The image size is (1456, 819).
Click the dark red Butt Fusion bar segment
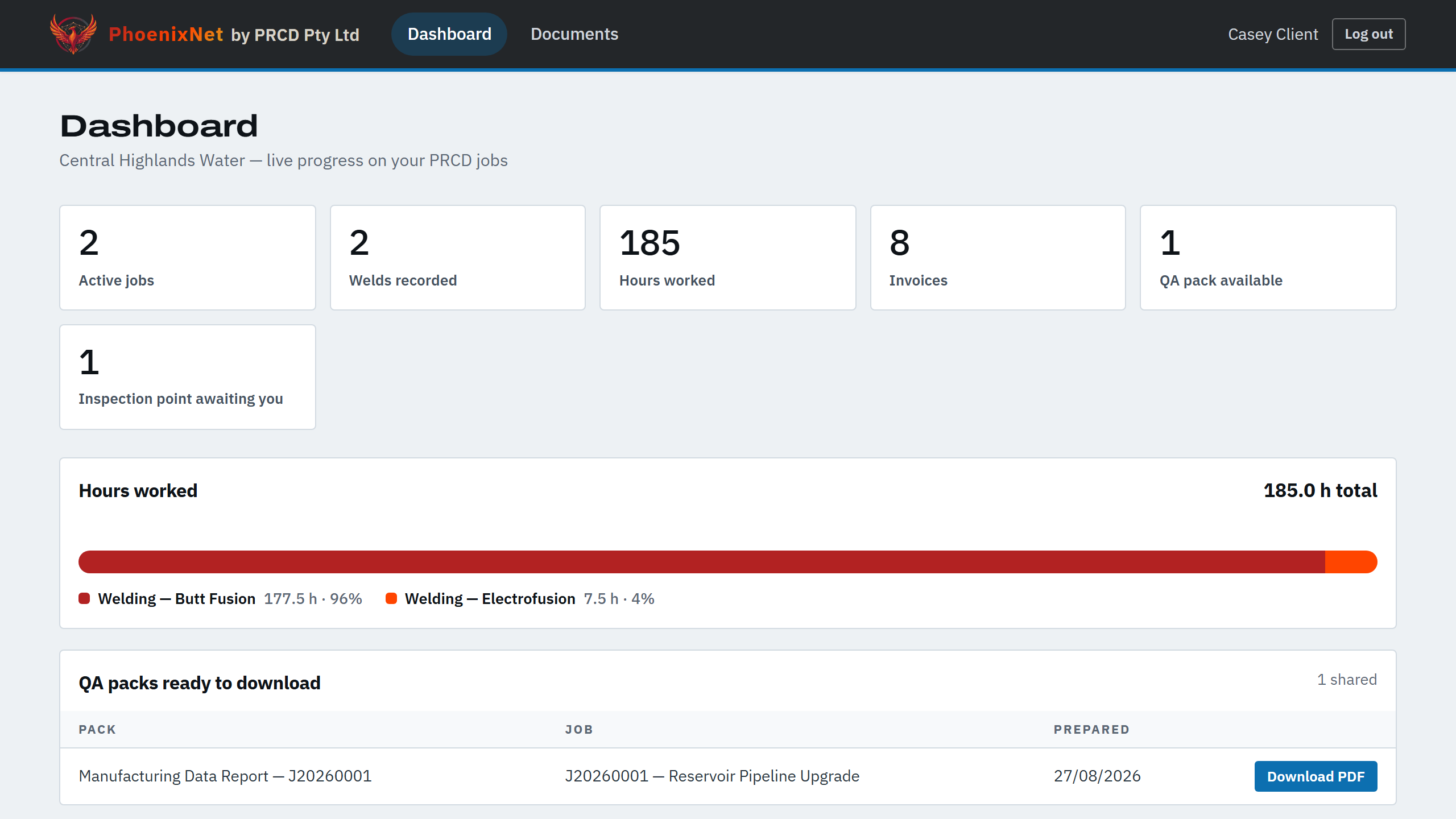click(x=702, y=562)
